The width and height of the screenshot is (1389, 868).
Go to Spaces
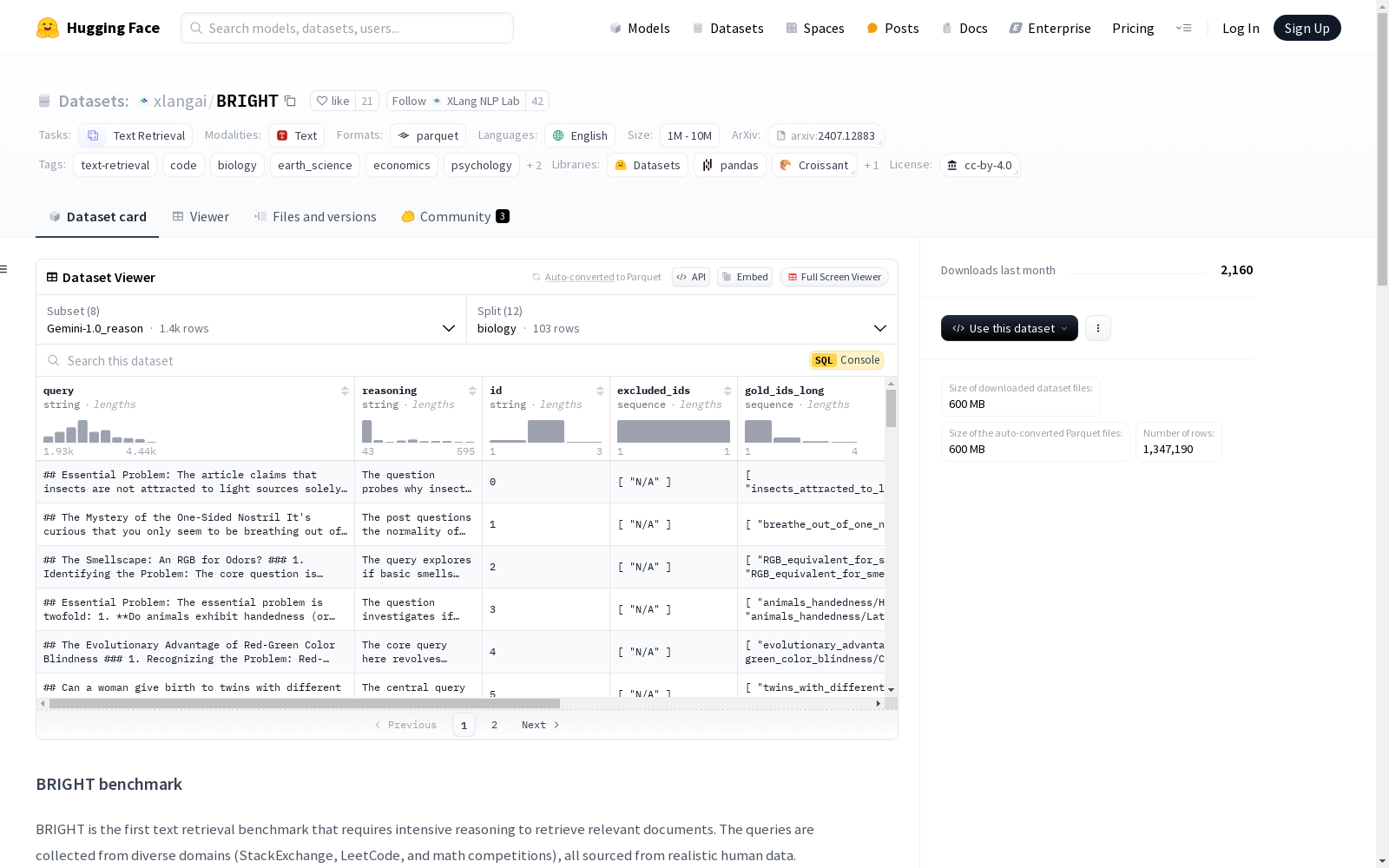coord(815,28)
